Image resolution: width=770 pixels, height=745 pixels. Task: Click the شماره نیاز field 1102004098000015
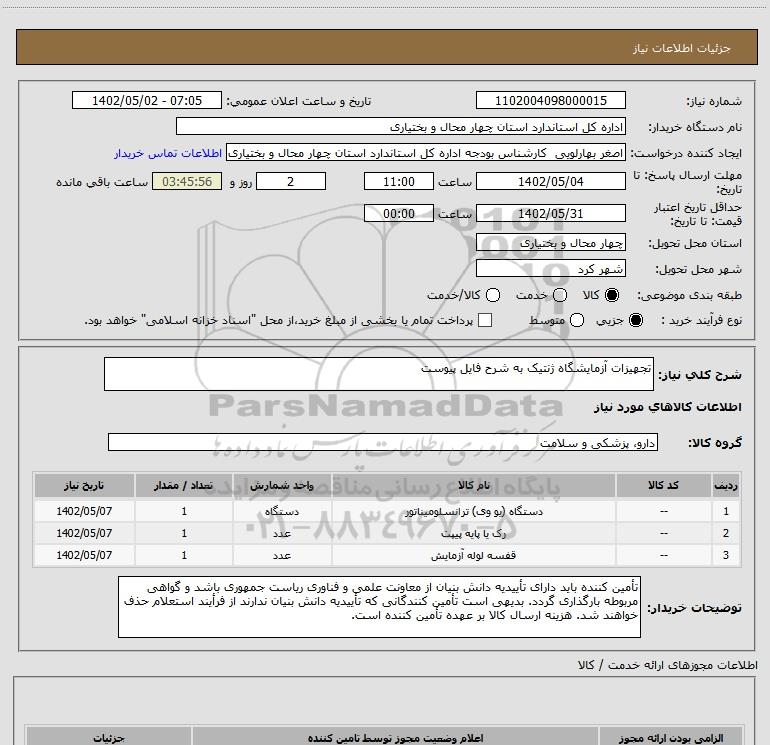tap(550, 100)
